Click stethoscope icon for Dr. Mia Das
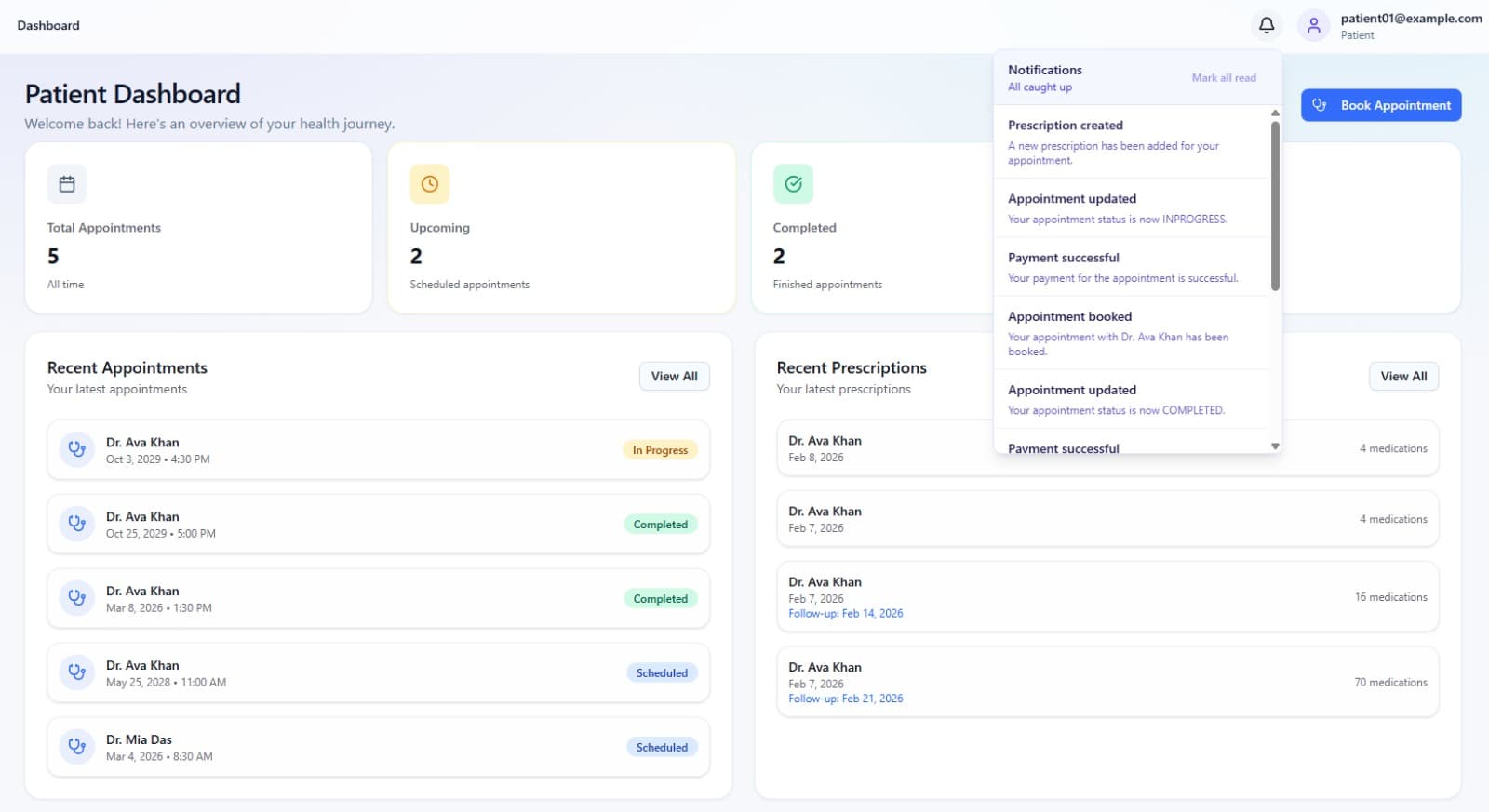 77,747
